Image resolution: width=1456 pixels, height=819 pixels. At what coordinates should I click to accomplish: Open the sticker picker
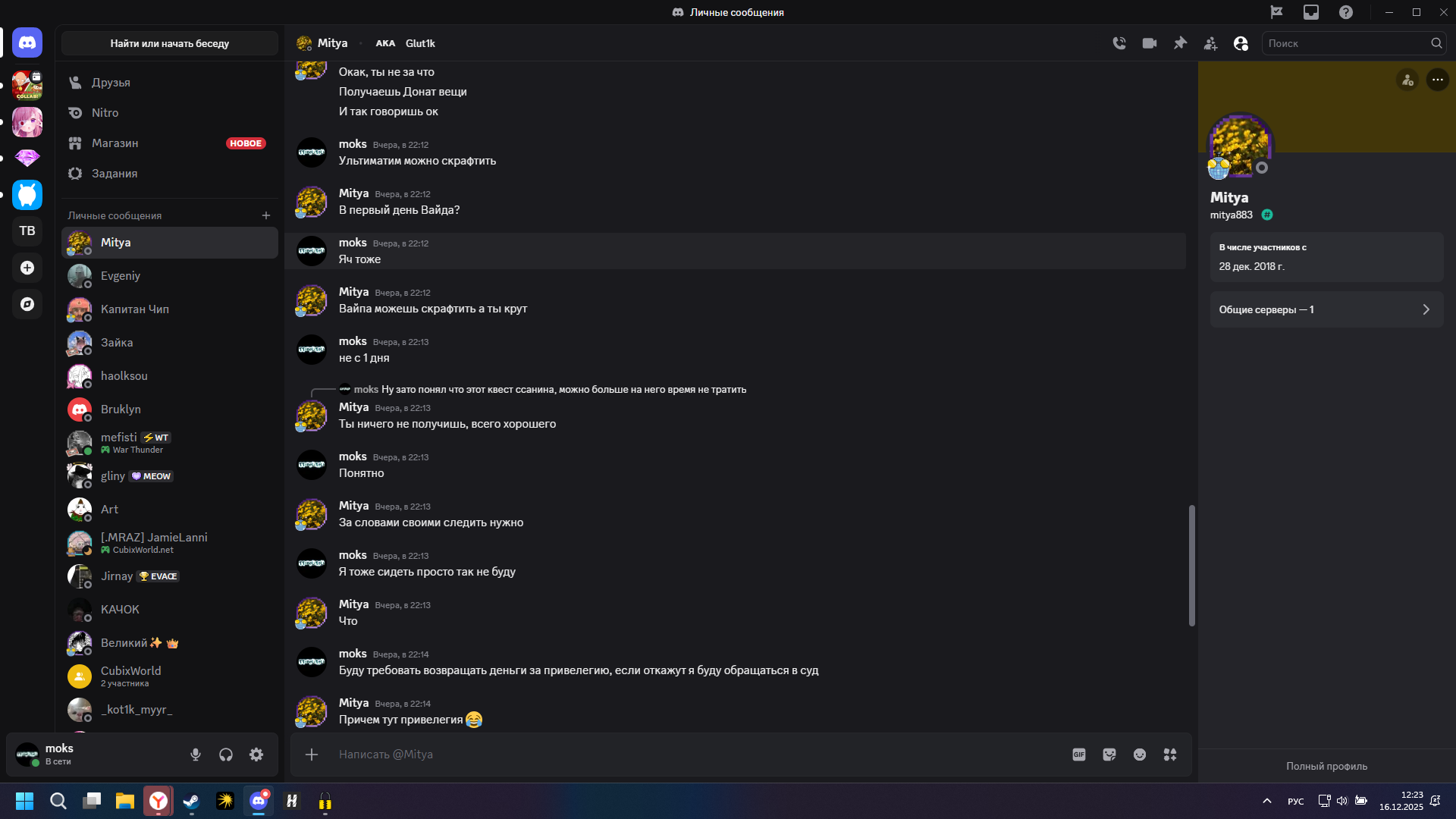[x=1109, y=755]
